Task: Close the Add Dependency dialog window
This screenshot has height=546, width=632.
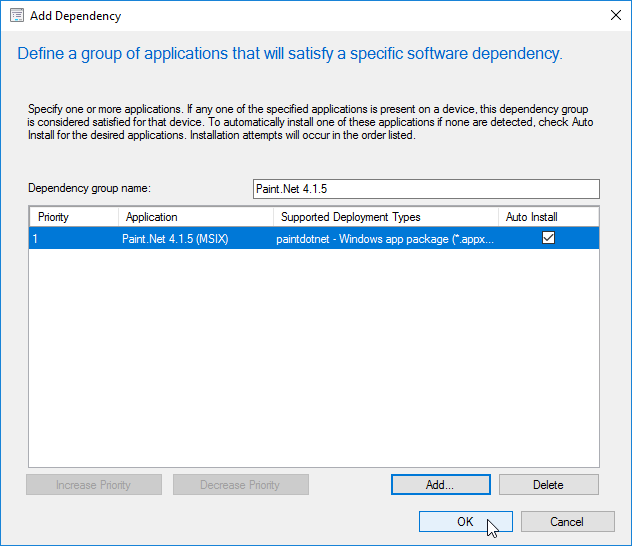Action: pos(613,15)
